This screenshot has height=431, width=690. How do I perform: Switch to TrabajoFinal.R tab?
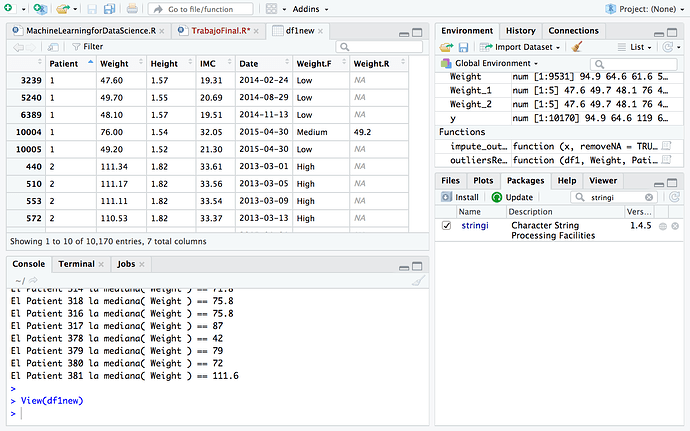tap(220, 31)
